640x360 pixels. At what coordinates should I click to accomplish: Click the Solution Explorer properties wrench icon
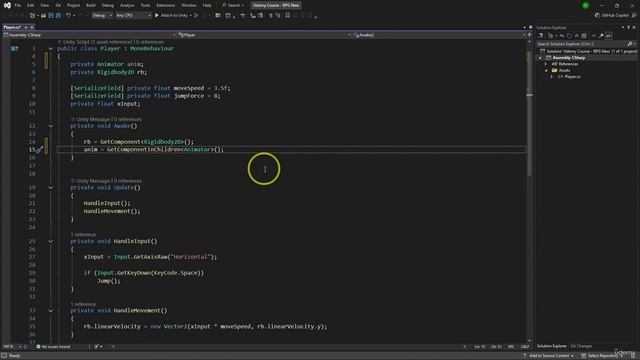tap(601, 36)
